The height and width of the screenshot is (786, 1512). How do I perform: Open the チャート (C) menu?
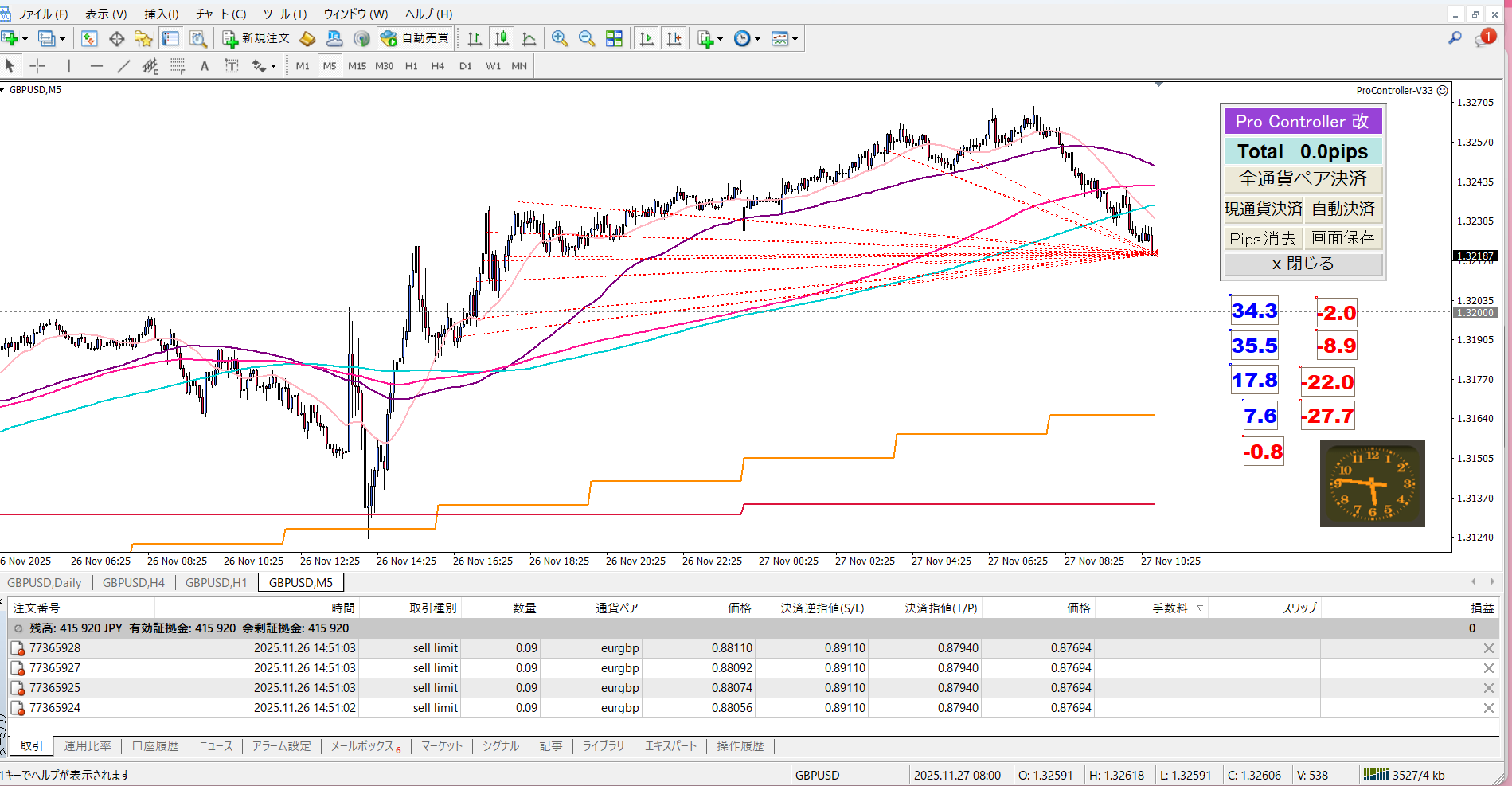pyautogui.click(x=221, y=14)
